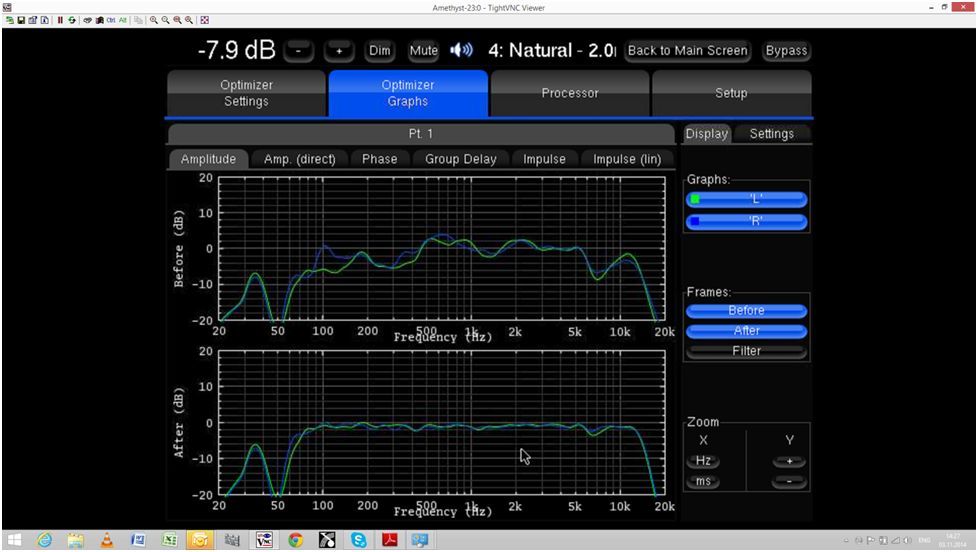This screenshot has height=552, width=978.
Task: Click the TightVNC full screen icon
Action: click(x=205, y=20)
